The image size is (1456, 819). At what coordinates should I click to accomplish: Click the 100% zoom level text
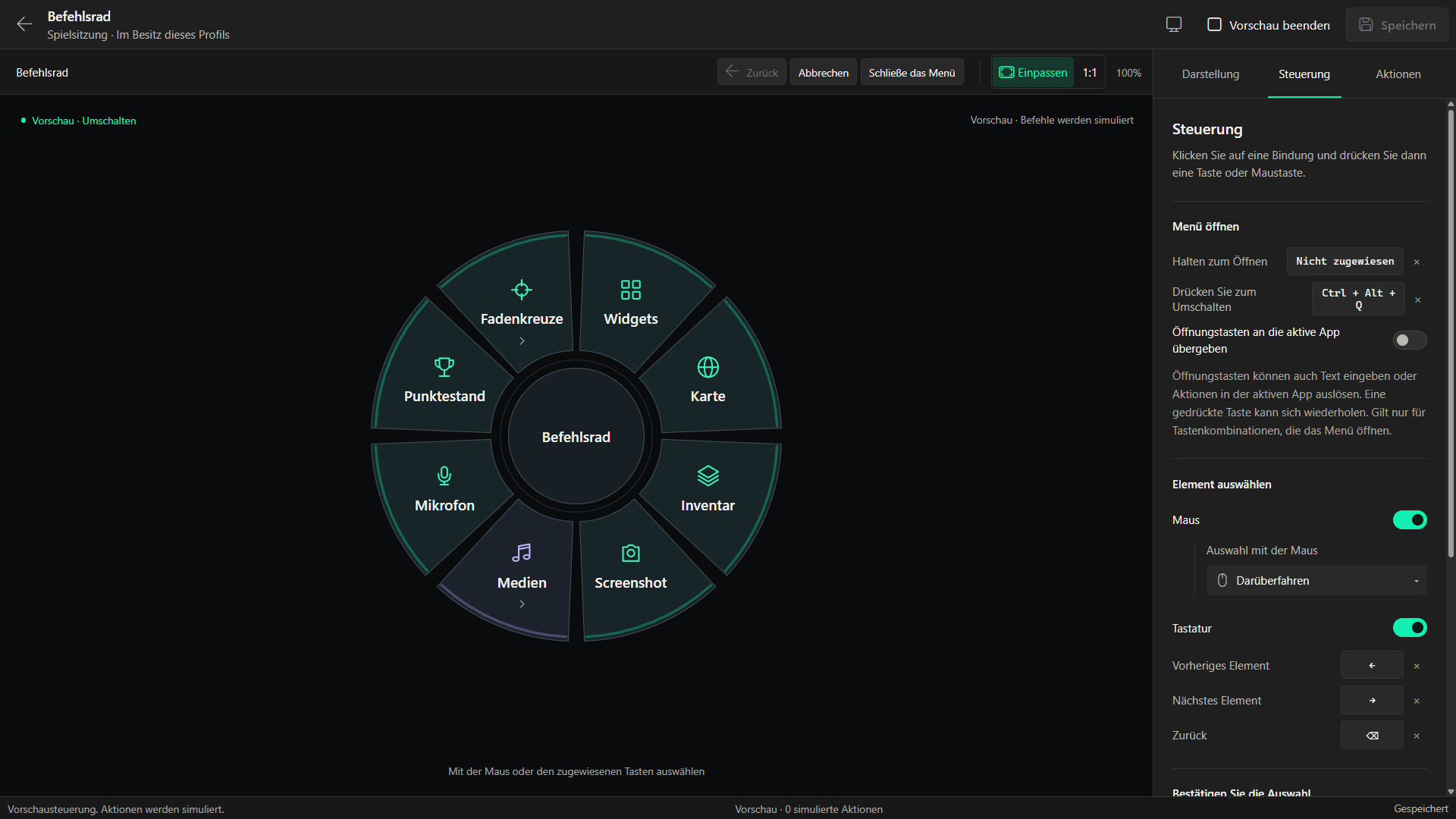(x=1128, y=74)
